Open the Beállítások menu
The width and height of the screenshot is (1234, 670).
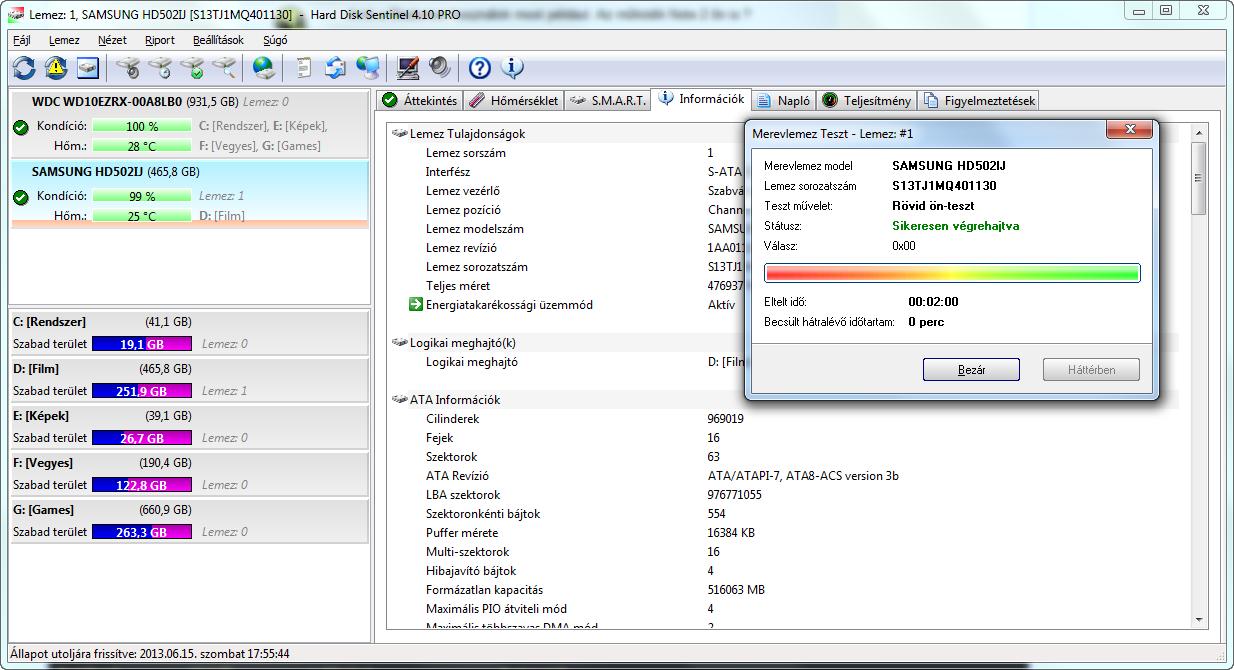coord(218,40)
